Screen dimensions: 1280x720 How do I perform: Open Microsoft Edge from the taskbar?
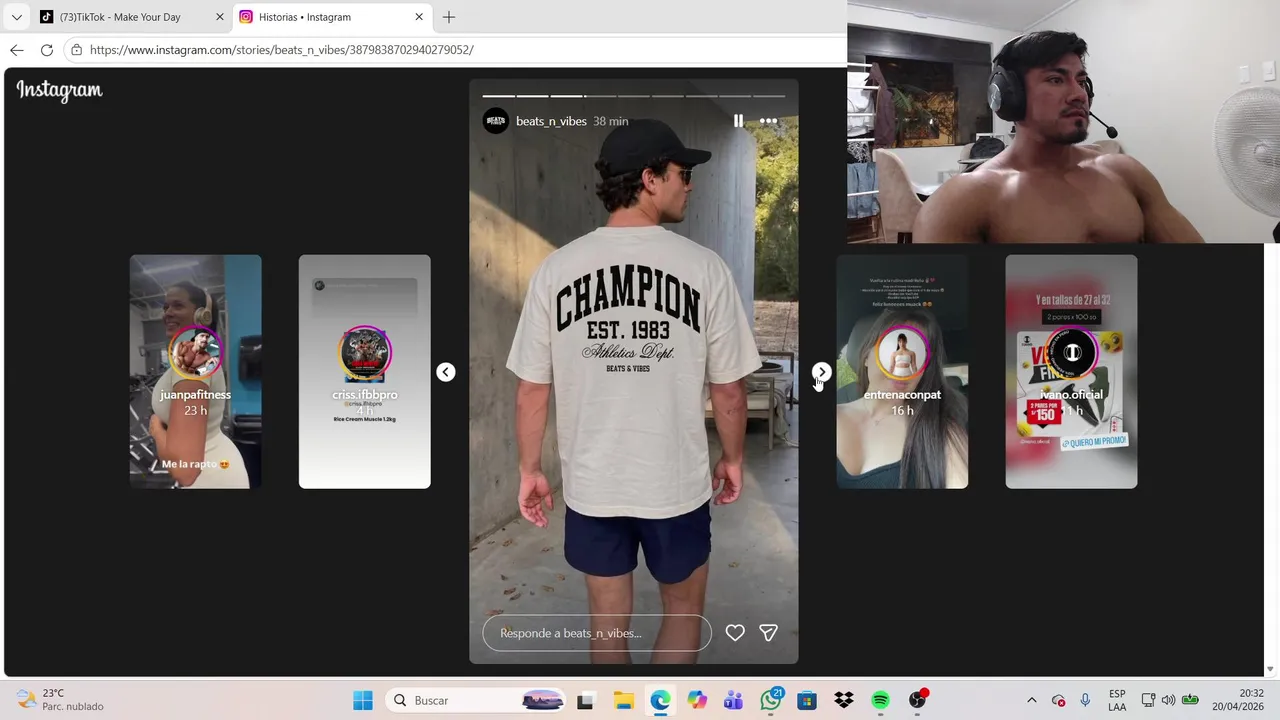[660, 700]
